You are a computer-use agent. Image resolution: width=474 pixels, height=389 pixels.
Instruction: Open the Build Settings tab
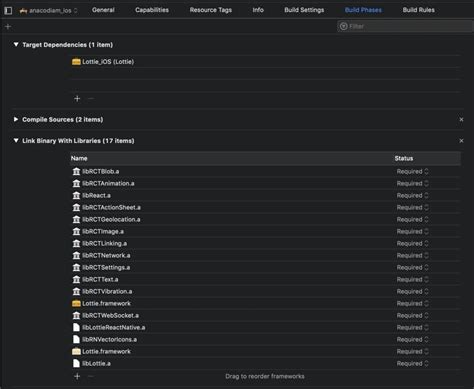pos(304,10)
